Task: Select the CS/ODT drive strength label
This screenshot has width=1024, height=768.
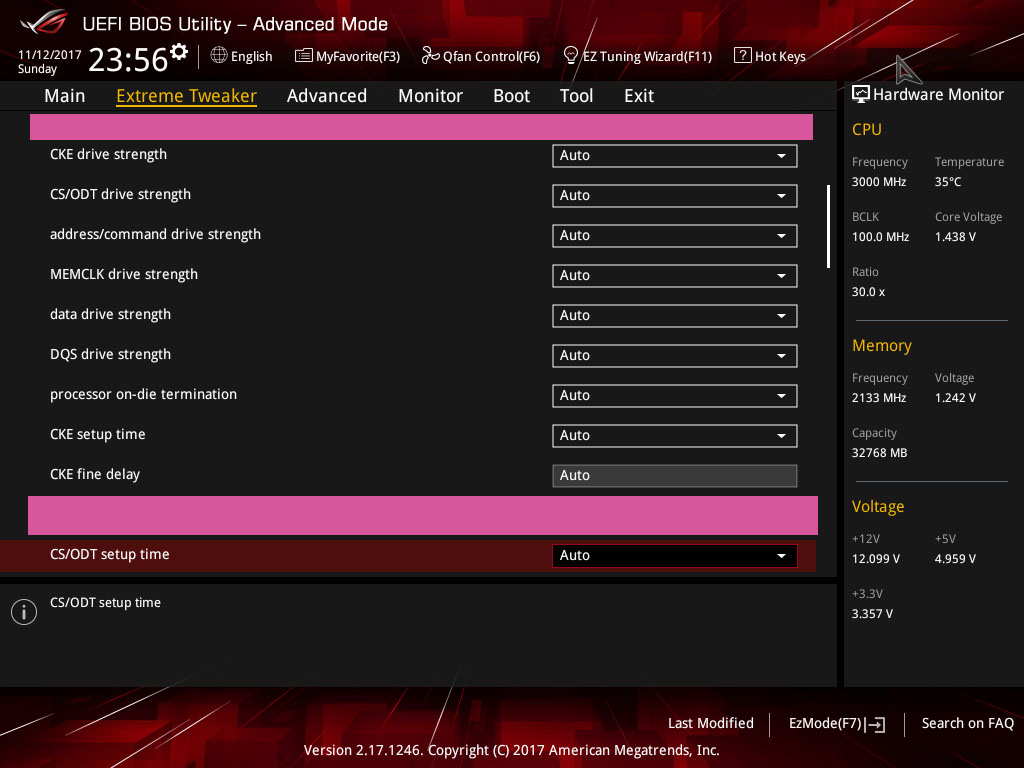Action: pyautogui.click(x=120, y=195)
